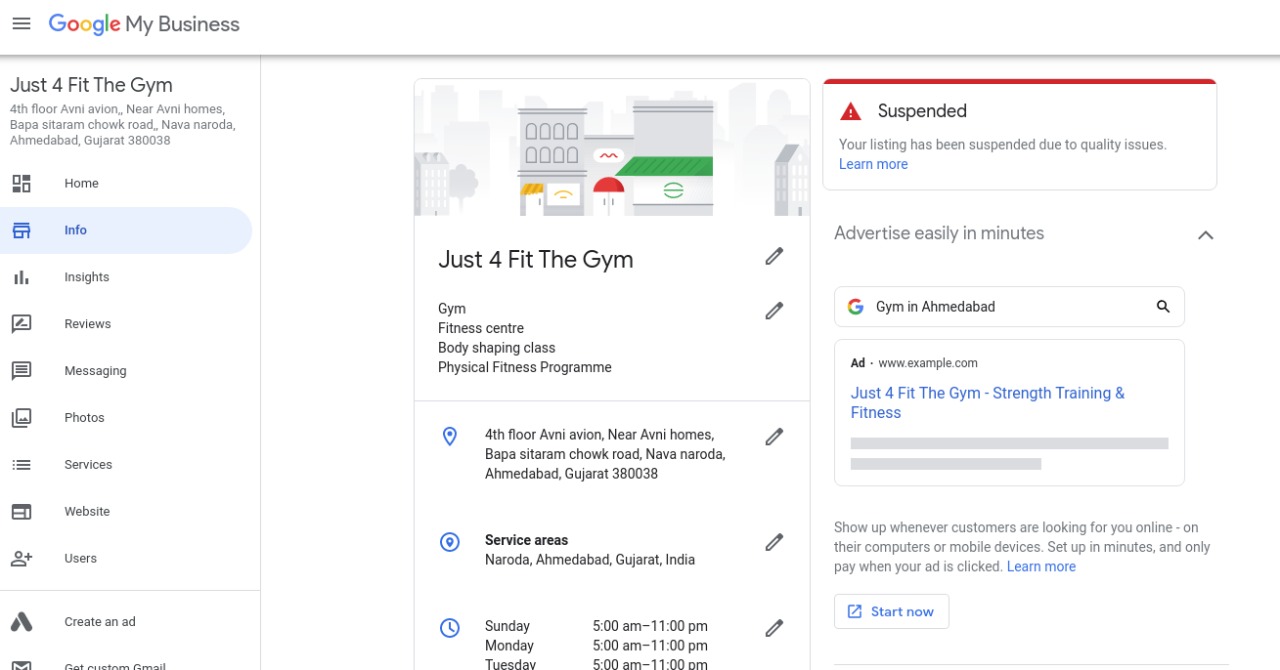Edit the business name with pencil icon
The image size is (1280, 670).
click(774, 257)
